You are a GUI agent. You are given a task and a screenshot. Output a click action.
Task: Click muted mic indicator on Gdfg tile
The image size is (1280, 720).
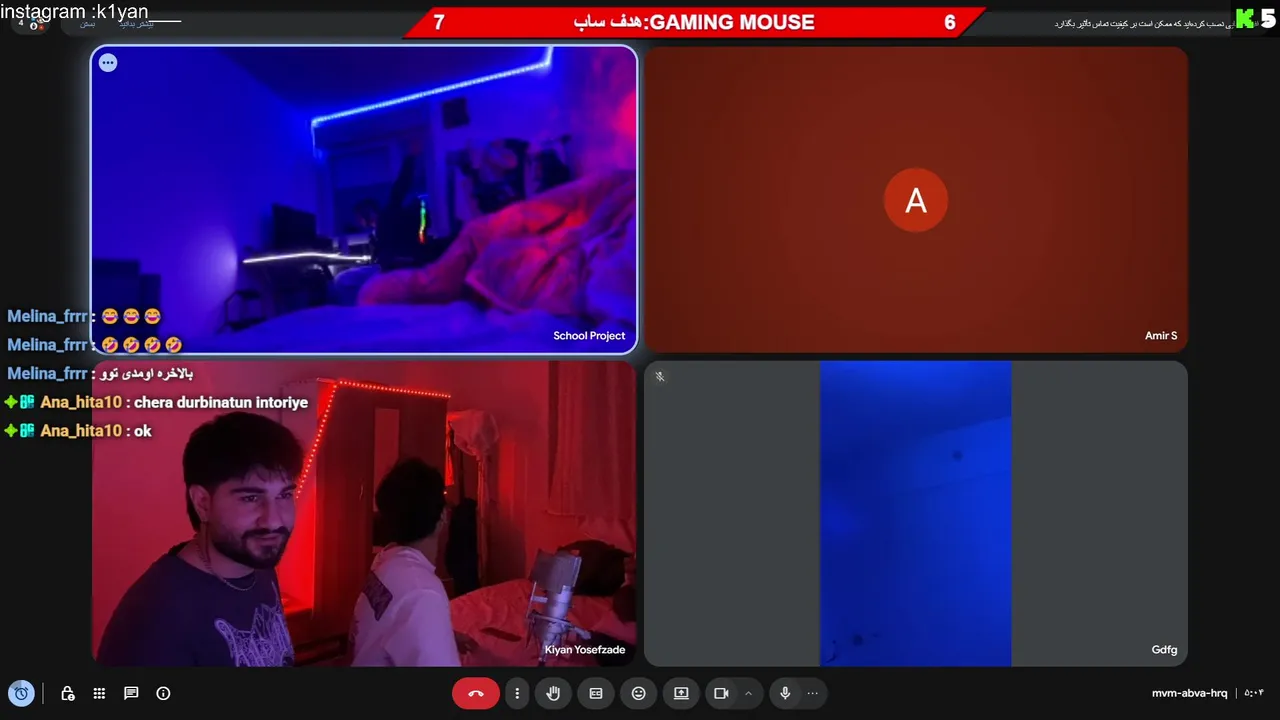point(659,377)
